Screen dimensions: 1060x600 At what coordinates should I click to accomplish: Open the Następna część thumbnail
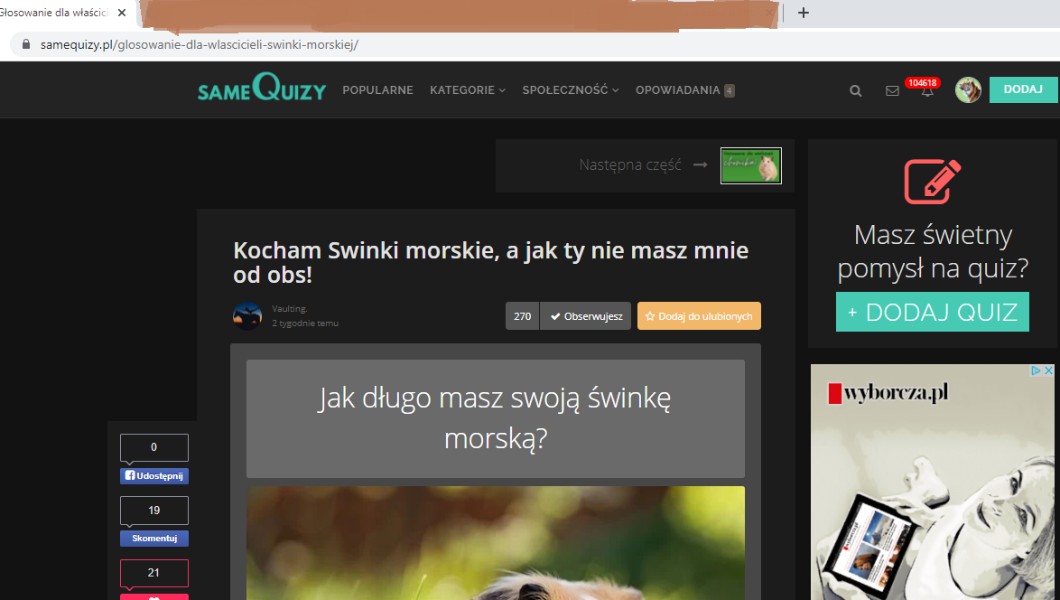click(750, 165)
